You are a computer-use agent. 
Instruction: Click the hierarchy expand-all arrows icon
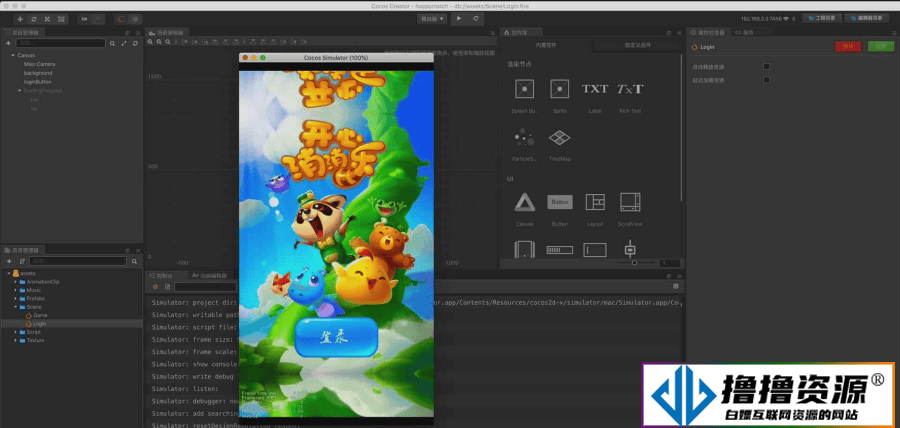tap(123, 44)
